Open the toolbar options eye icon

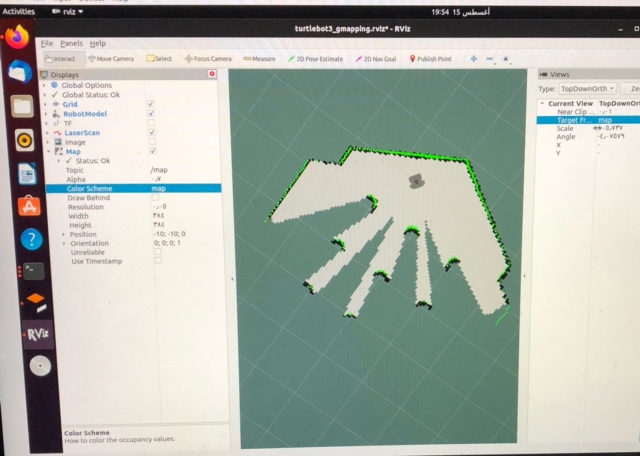[x=506, y=59]
